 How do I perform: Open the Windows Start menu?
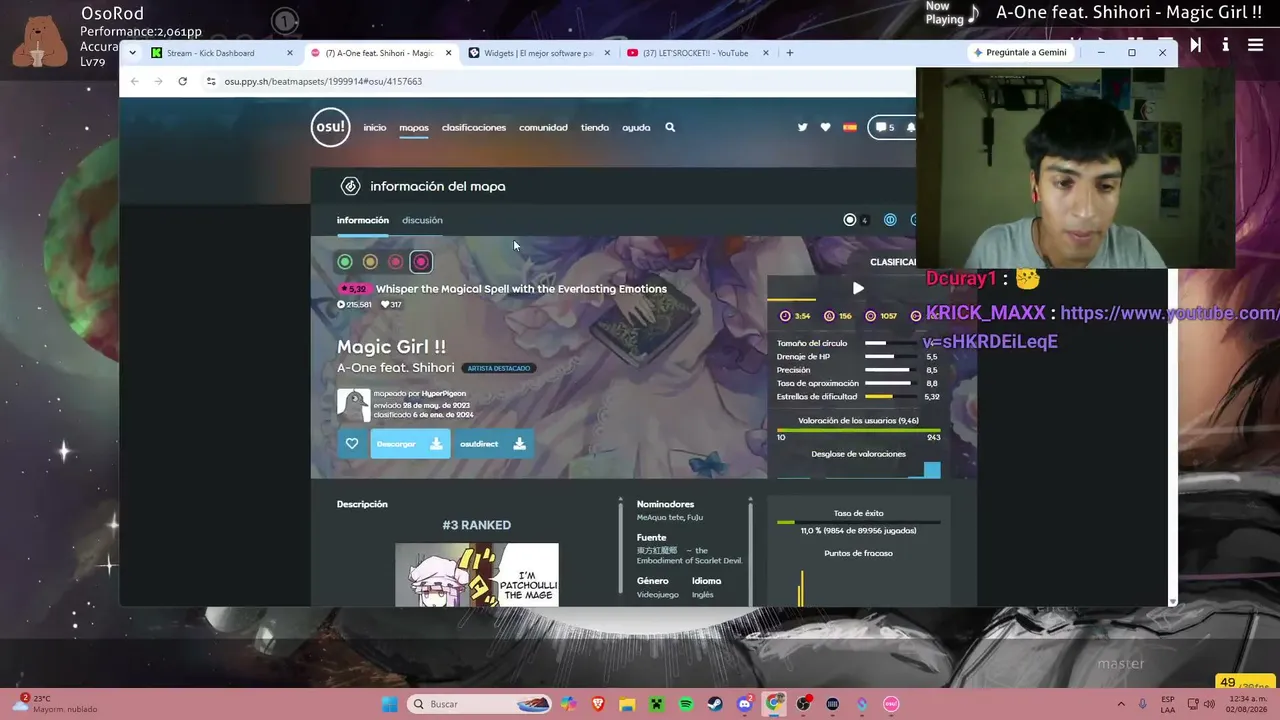pyautogui.click(x=390, y=704)
